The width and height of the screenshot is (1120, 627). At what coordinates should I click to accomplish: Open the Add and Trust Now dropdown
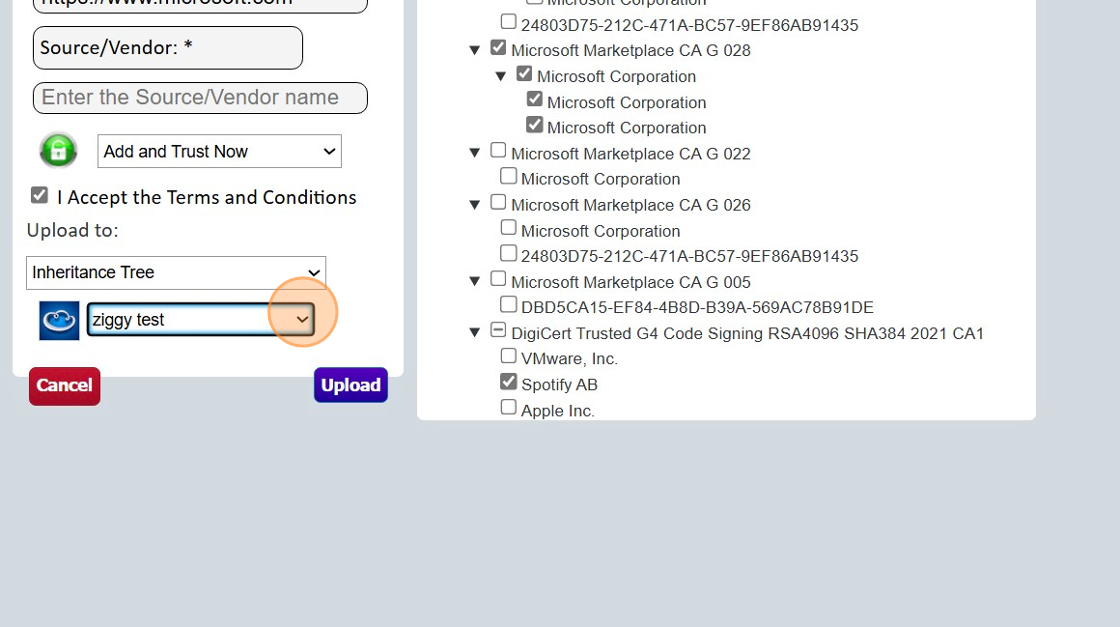click(x=218, y=150)
